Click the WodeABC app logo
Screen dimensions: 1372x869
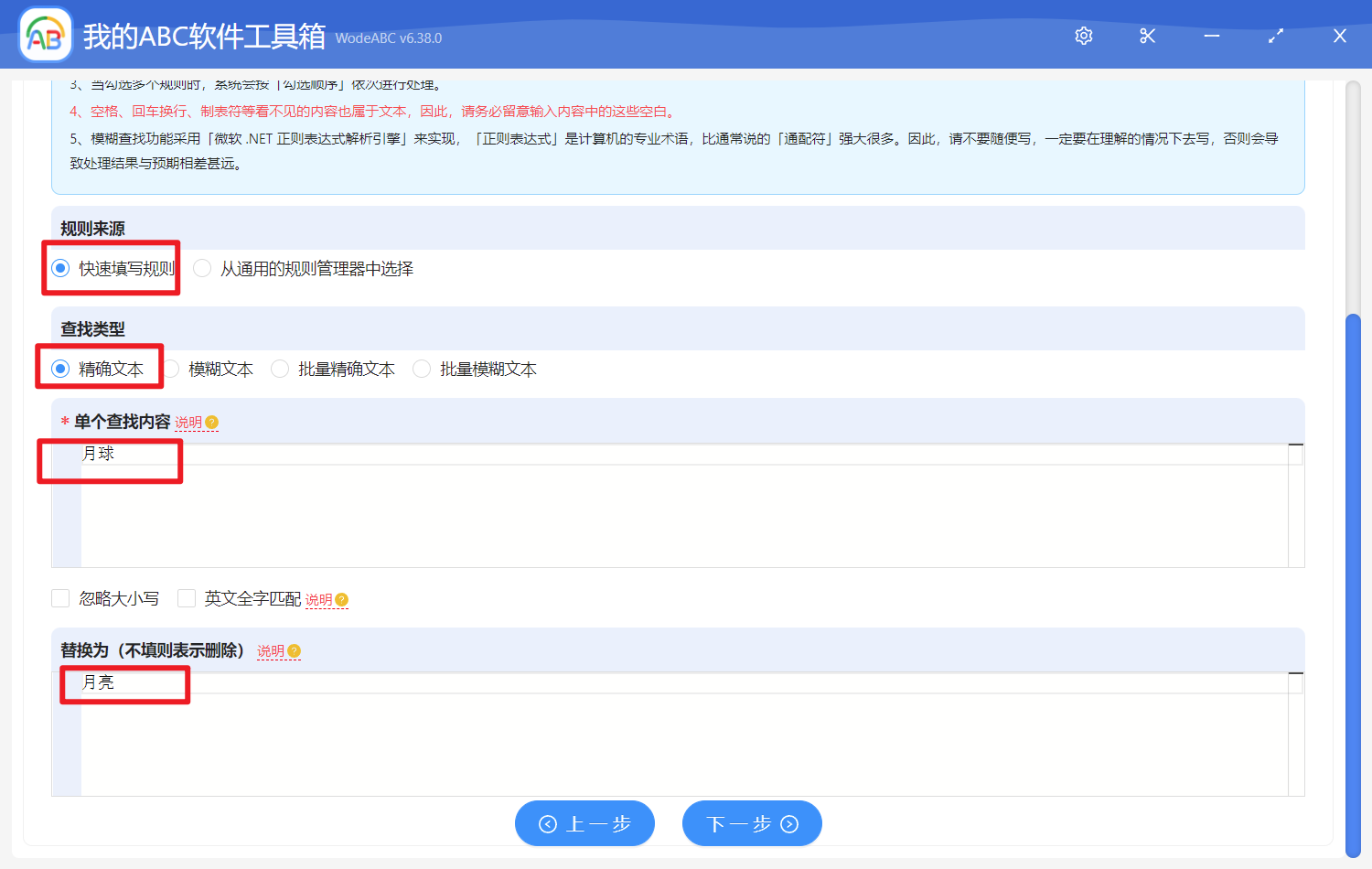46,36
